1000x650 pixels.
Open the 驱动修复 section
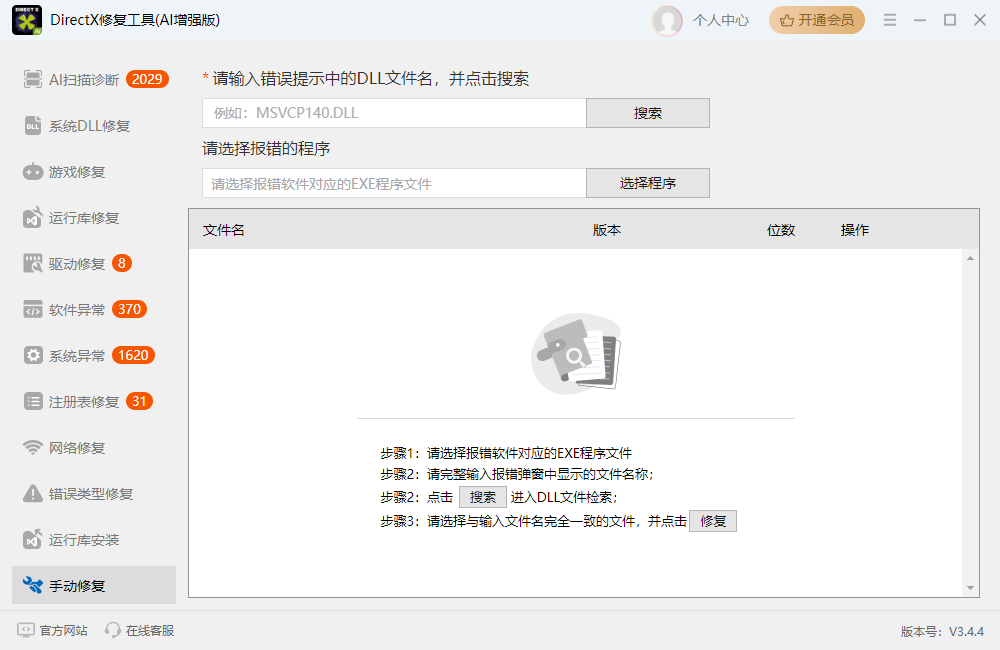click(x=77, y=264)
